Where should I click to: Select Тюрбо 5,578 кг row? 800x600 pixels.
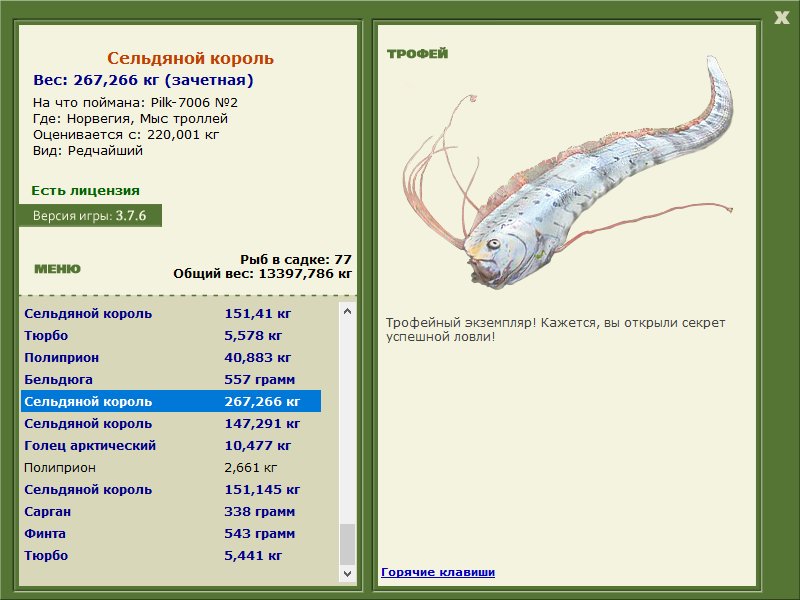171,336
